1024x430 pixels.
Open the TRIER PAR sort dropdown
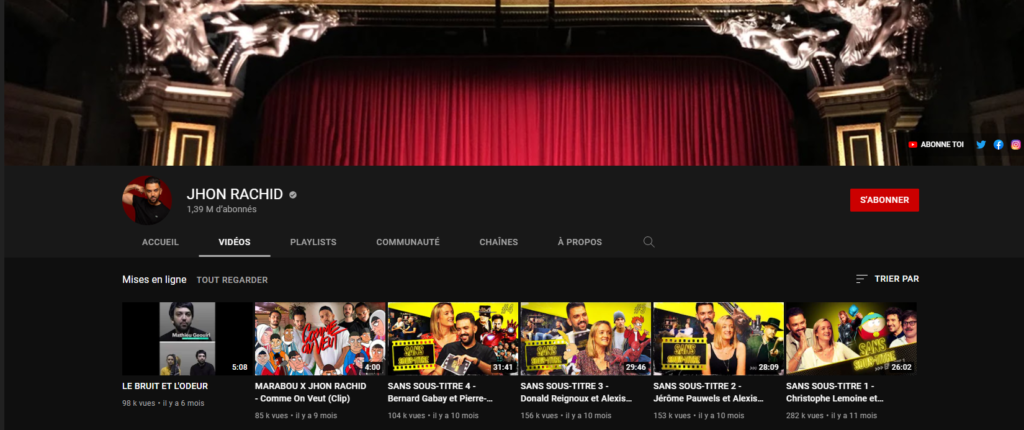(888, 279)
